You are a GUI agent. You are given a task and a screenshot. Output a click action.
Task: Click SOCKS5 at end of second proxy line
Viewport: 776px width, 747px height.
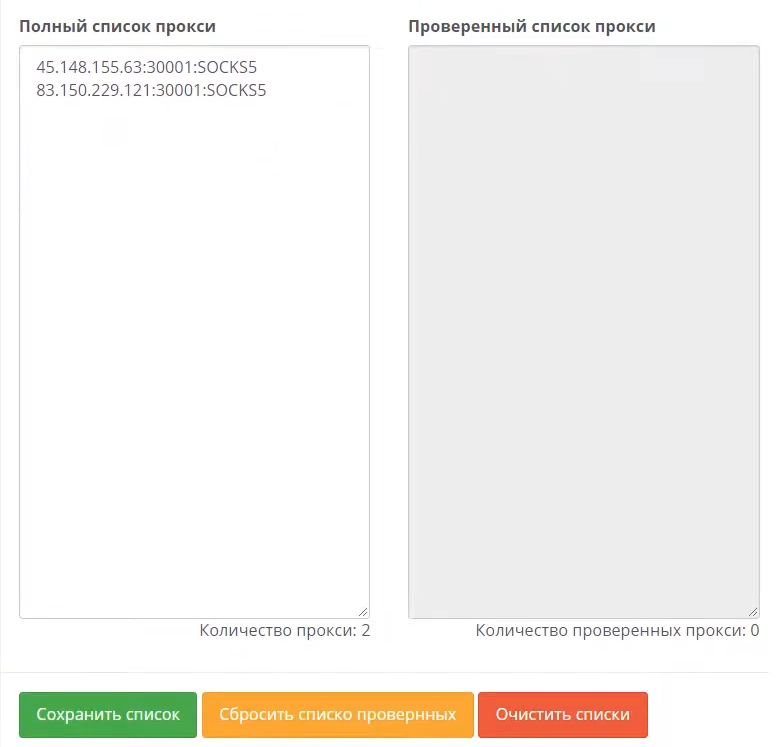237,91
